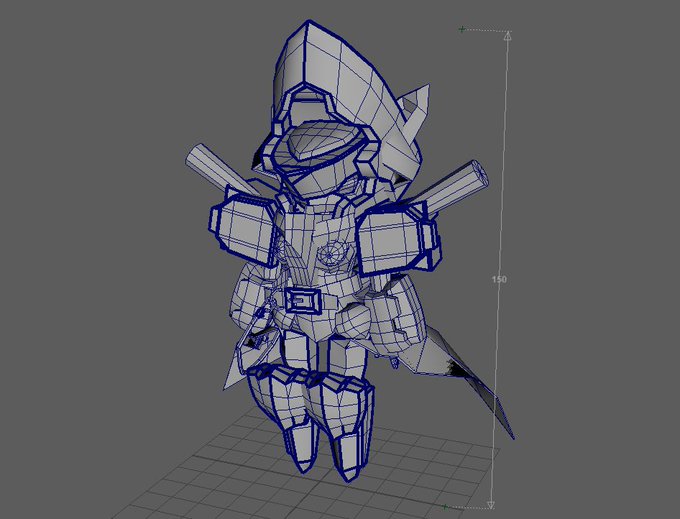Select the green locator cross at bottom of dimension
This screenshot has height=519, width=680.
coord(445,506)
